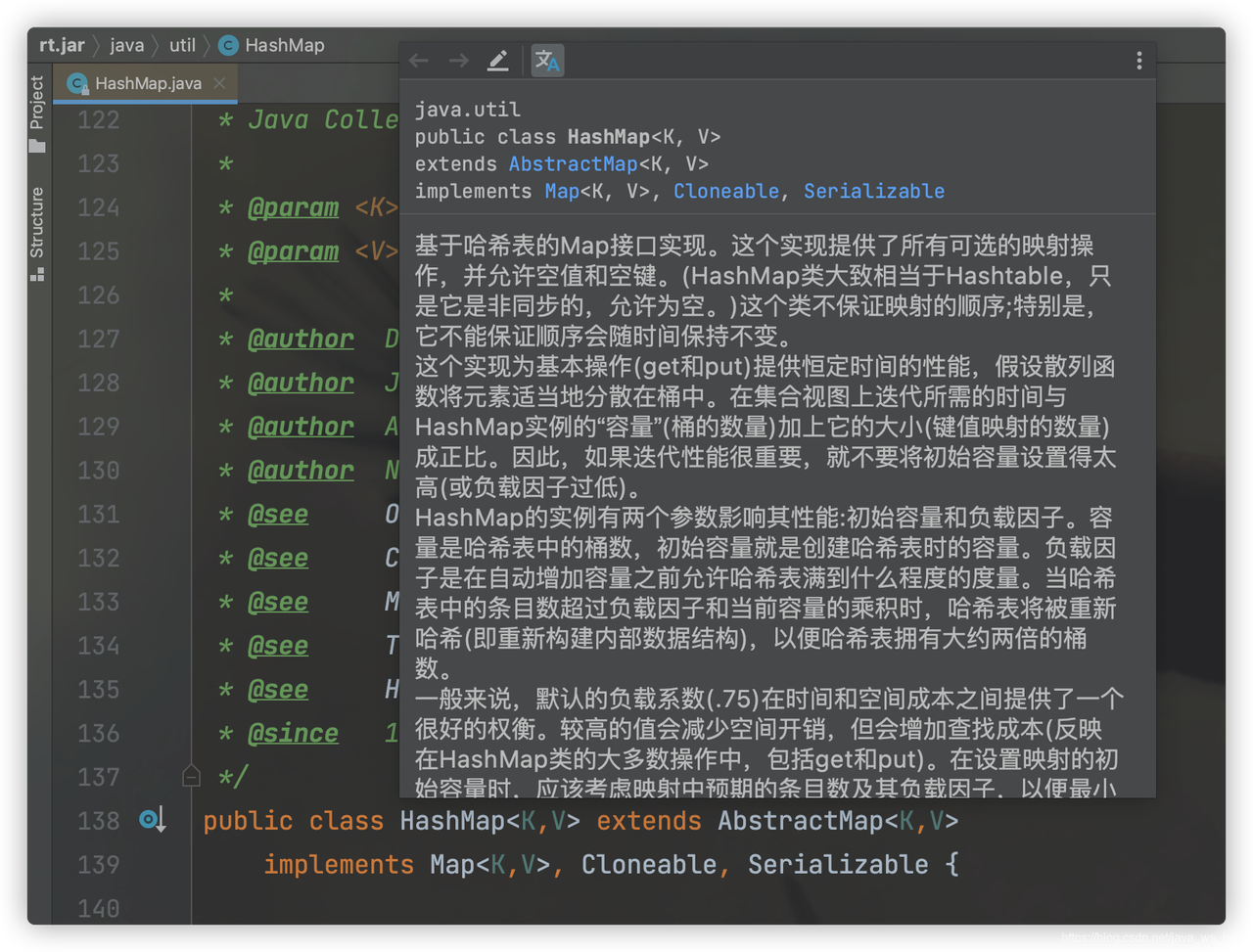Click line number 130 in the gutter

click(x=99, y=471)
